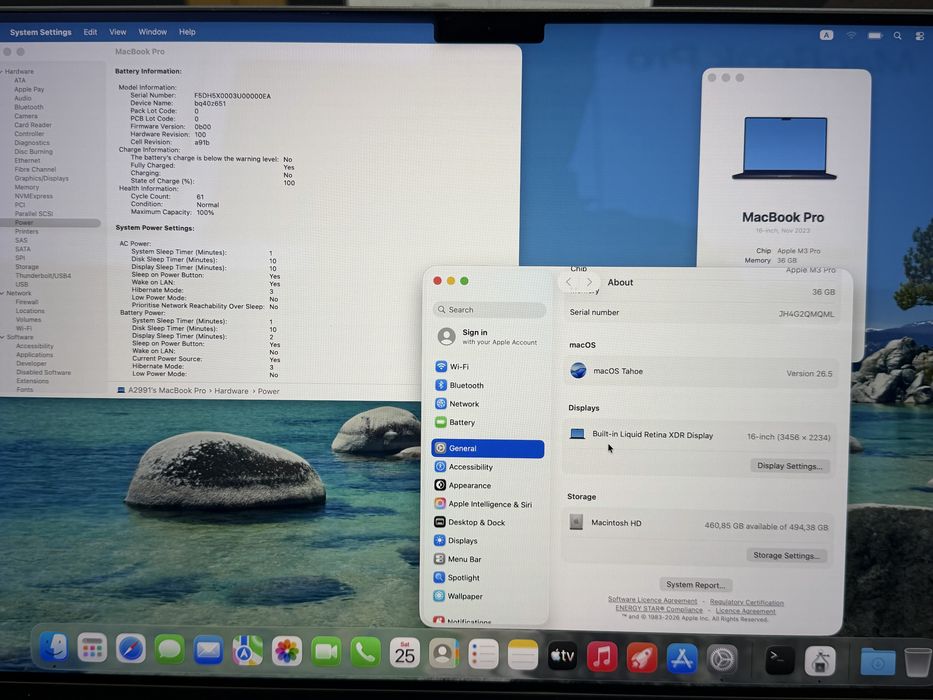Select Thunderbolt/USB4 in System Information sidebar

tap(43, 276)
